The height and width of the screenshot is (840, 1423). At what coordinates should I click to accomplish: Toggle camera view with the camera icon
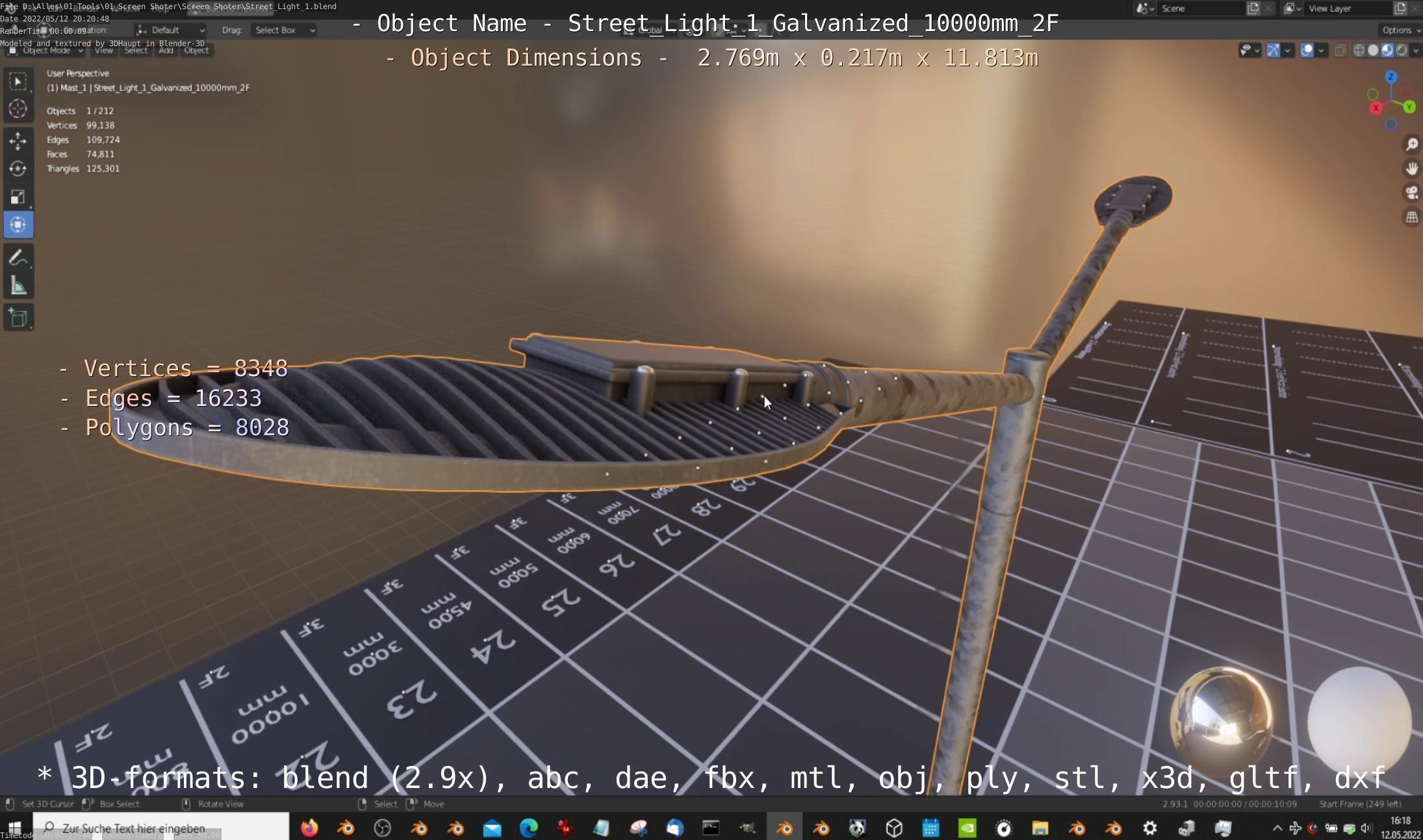(x=1411, y=193)
